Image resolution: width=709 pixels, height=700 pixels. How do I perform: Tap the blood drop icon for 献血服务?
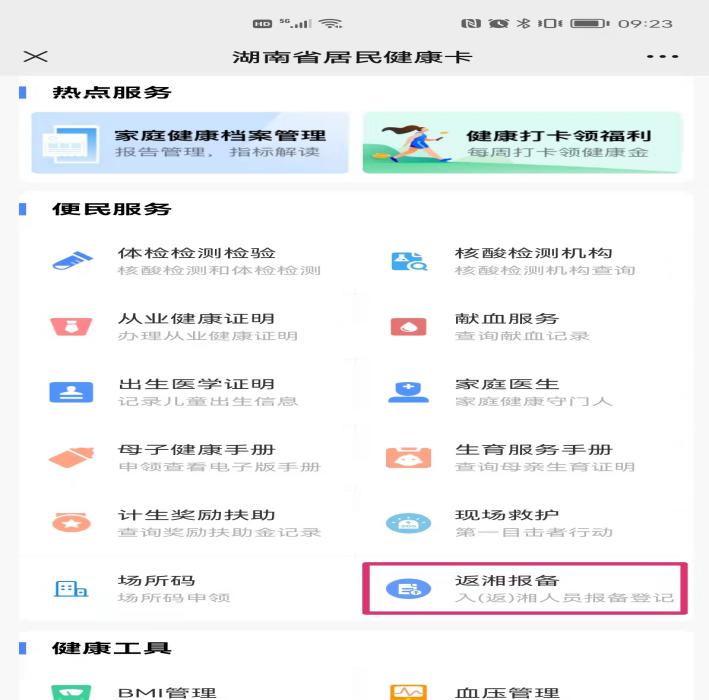[408, 326]
